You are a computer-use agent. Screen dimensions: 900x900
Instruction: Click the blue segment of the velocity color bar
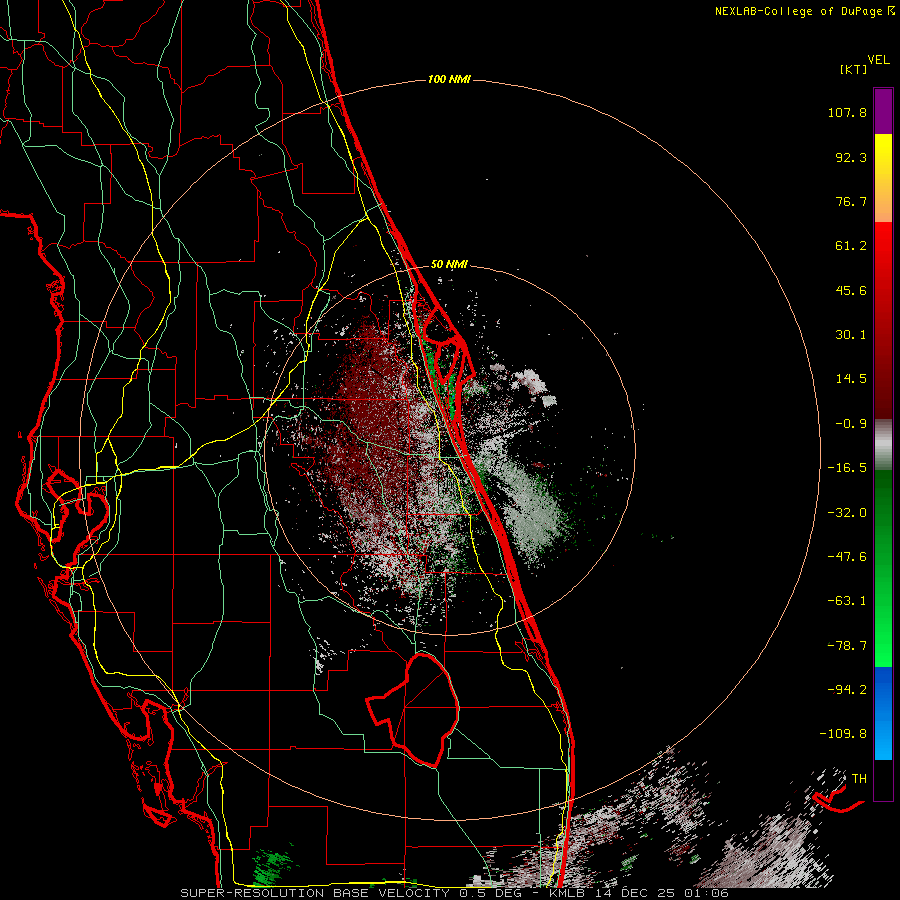[x=883, y=713]
